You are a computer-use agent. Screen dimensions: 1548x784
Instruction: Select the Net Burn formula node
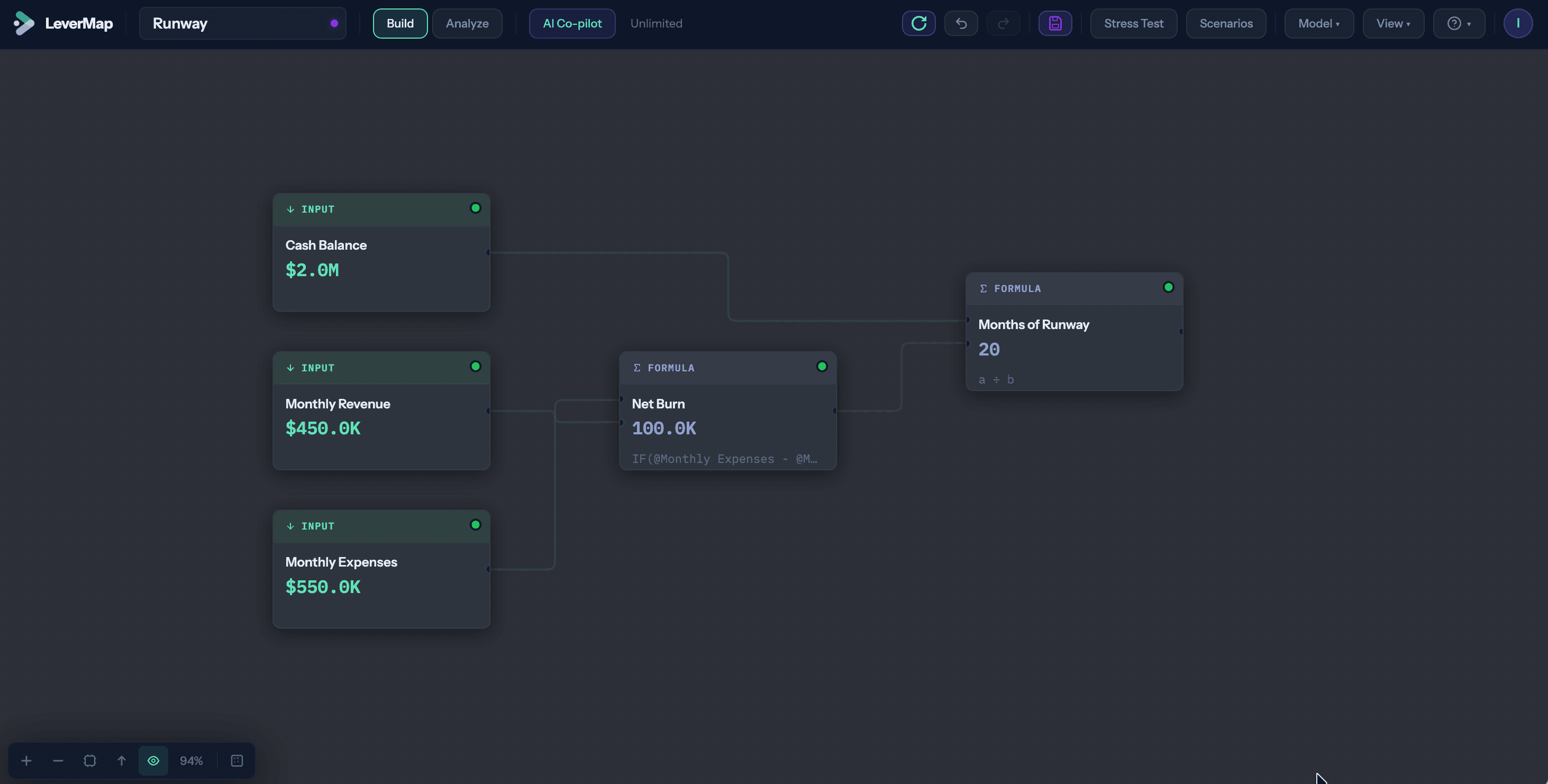[727, 415]
